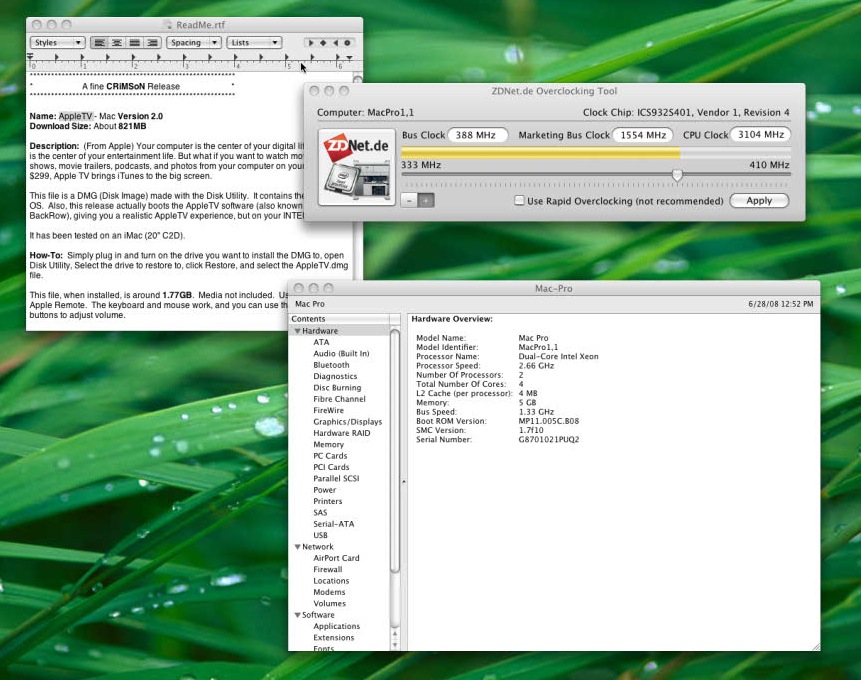861x680 pixels.
Task: Select Modems under Network
Action: pyautogui.click(x=329, y=592)
